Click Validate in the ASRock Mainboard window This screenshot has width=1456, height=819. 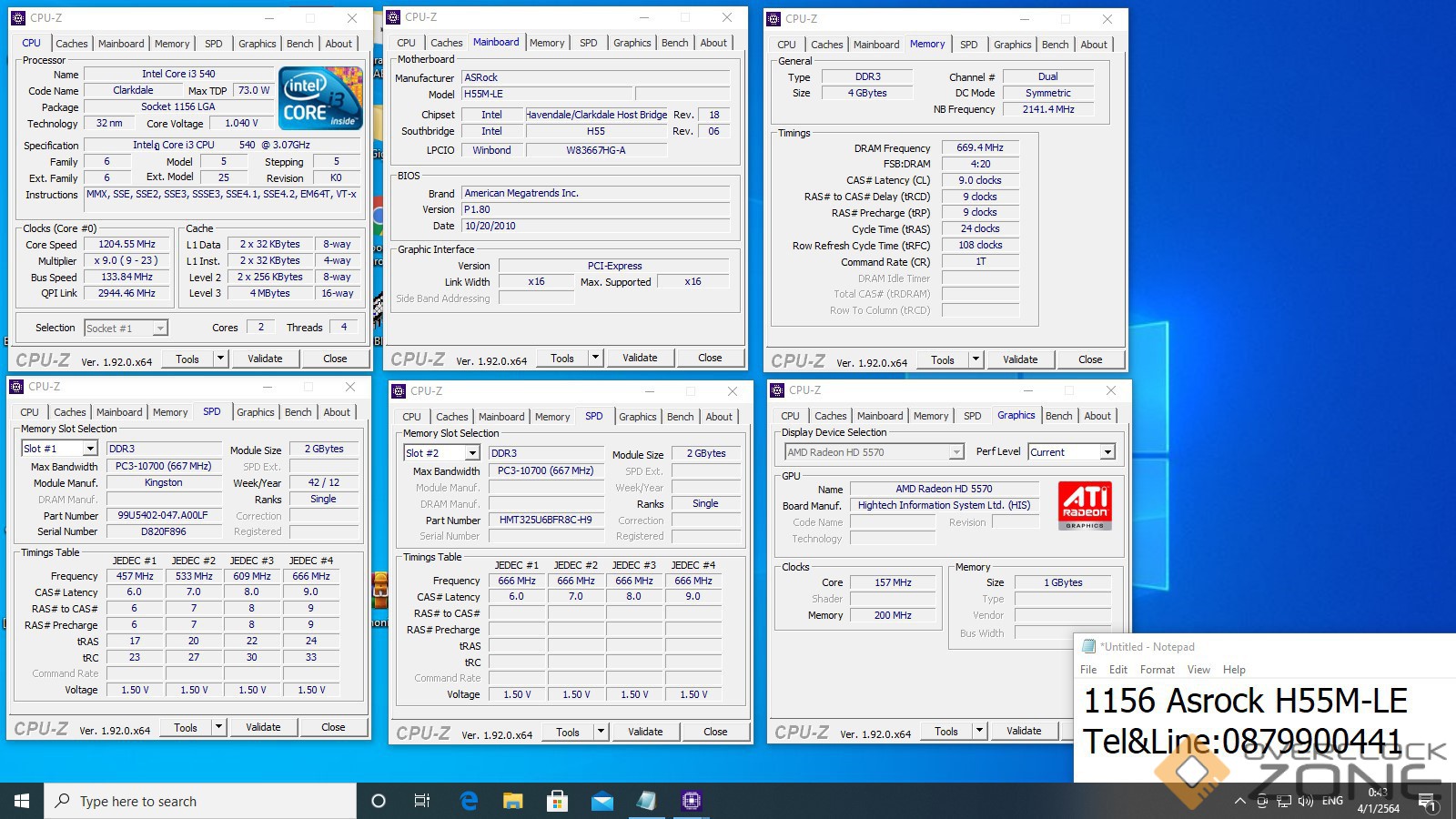pos(640,359)
